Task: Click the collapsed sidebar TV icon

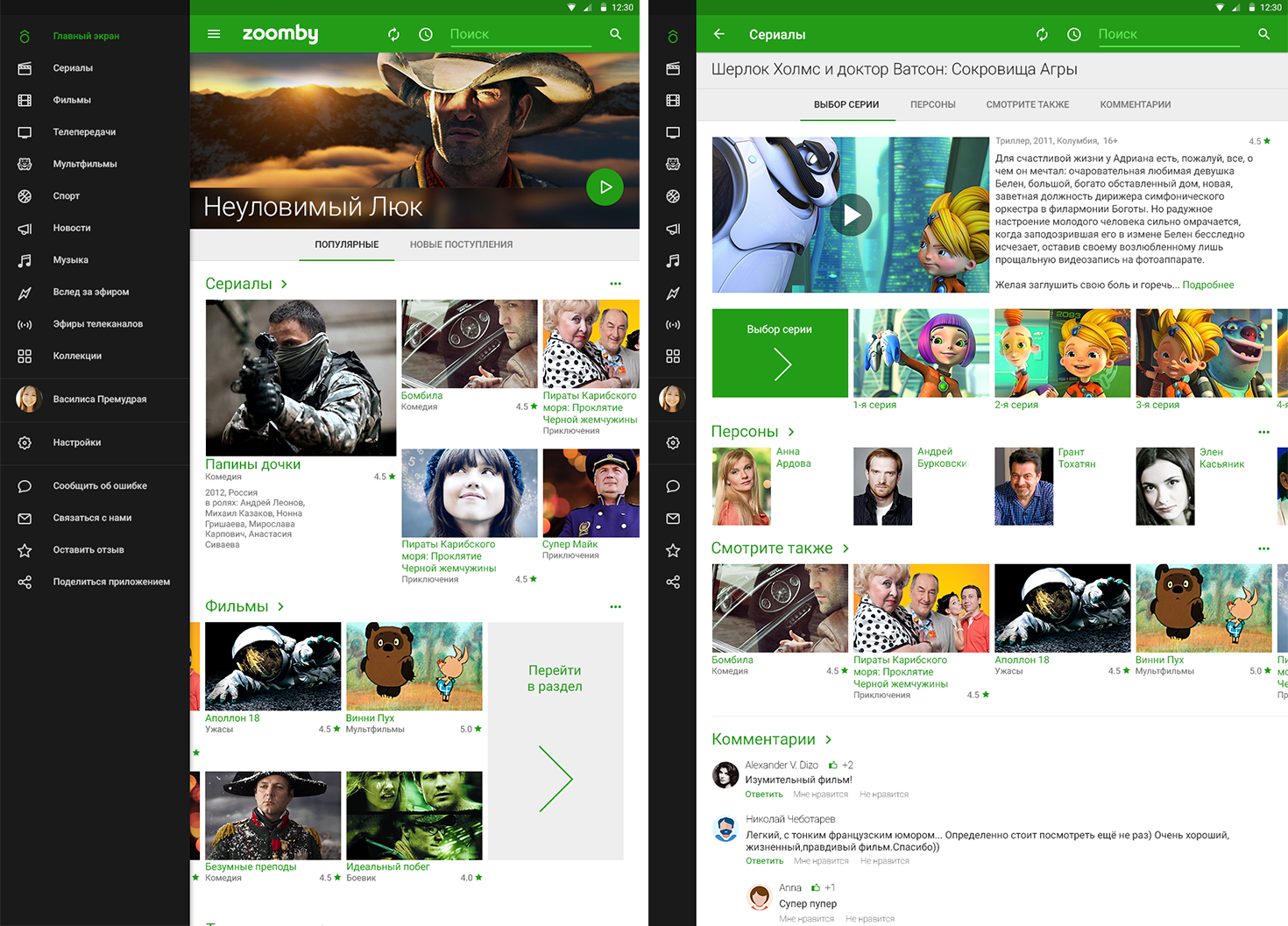Action: [x=673, y=132]
